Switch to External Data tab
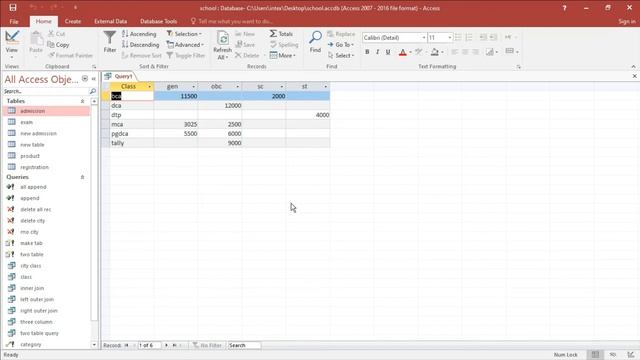The width and height of the screenshot is (640, 360). click(111, 21)
